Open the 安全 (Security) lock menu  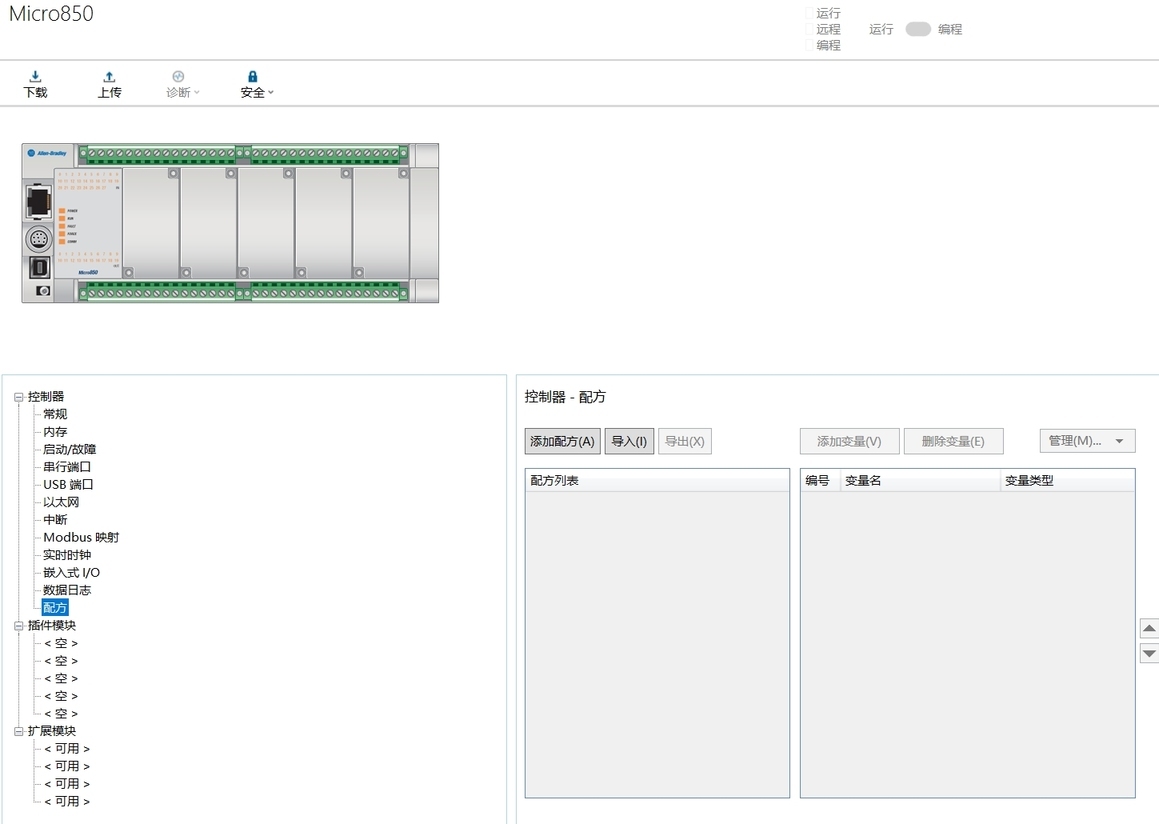(x=256, y=84)
